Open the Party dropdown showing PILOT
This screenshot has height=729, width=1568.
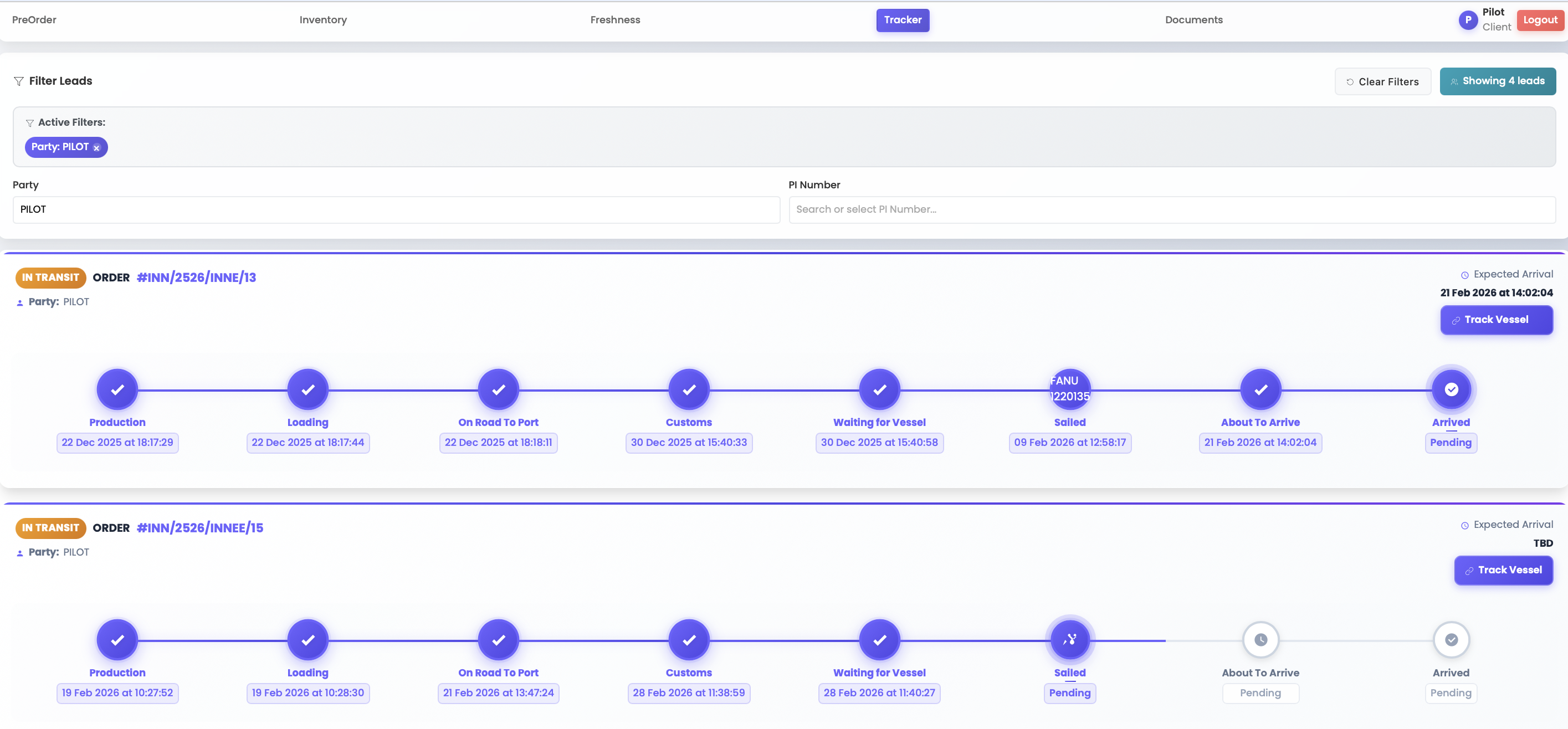point(396,209)
